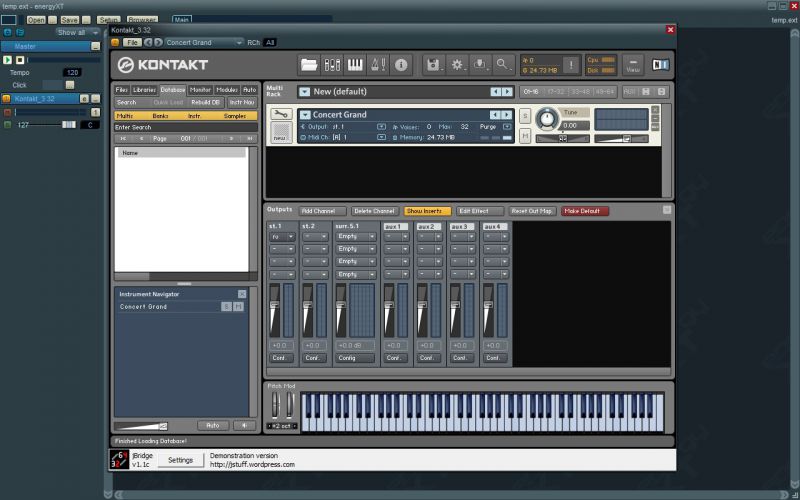The width and height of the screenshot is (800, 500).
Task: Open the Concert Grand preset dropdown
Action: (204, 42)
